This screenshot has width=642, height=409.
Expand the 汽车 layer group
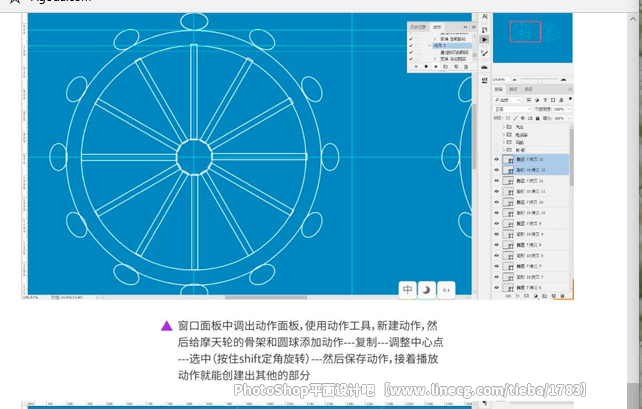504,127
